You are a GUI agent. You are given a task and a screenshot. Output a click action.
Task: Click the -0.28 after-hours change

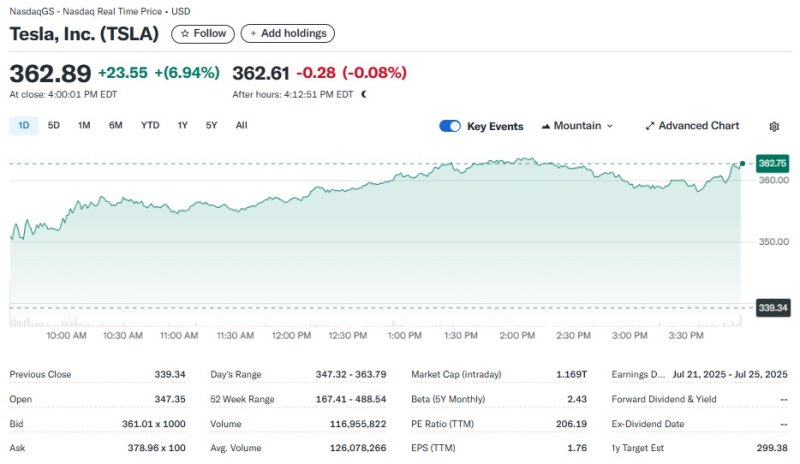[316, 73]
